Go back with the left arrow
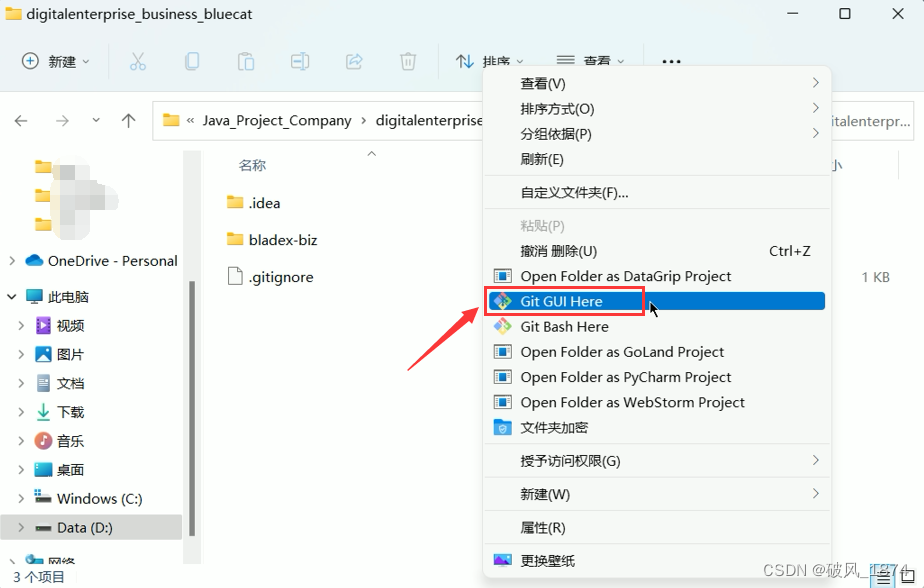 tap(21, 121)
